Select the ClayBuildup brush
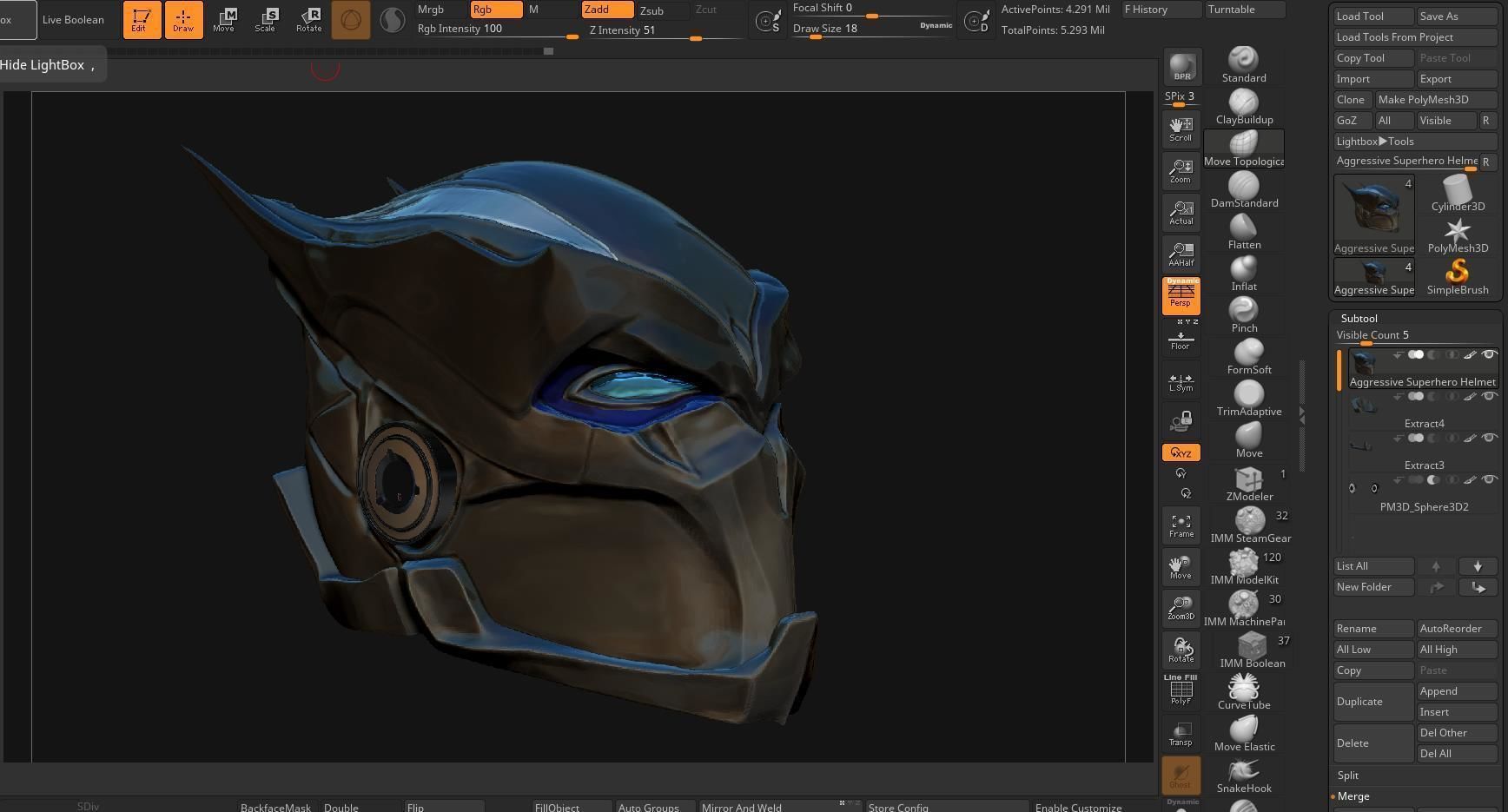Image resolution: width=1508 pixels, height=812 pixels. point(1244,108)
